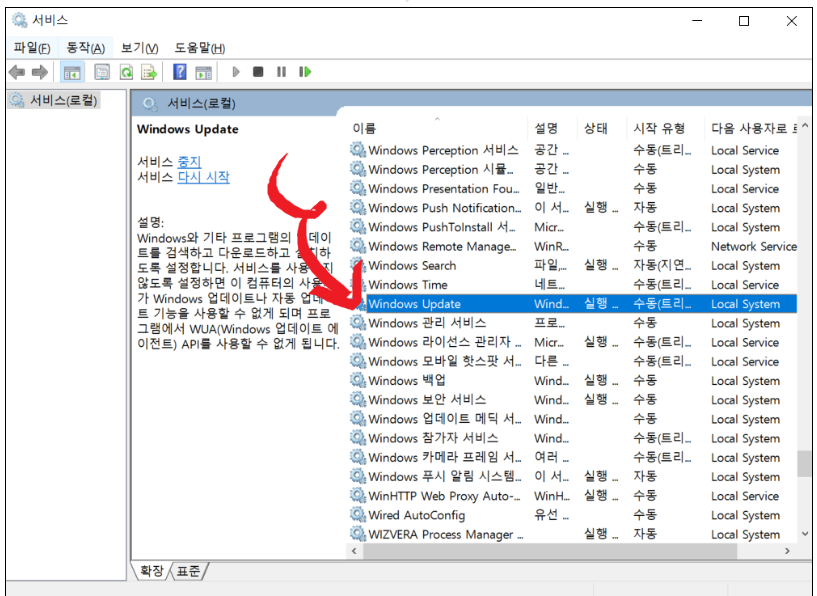Click the Refresh toolbar icon
The image size is (817, 596).
pyautogui.click(x=127, y=72)
